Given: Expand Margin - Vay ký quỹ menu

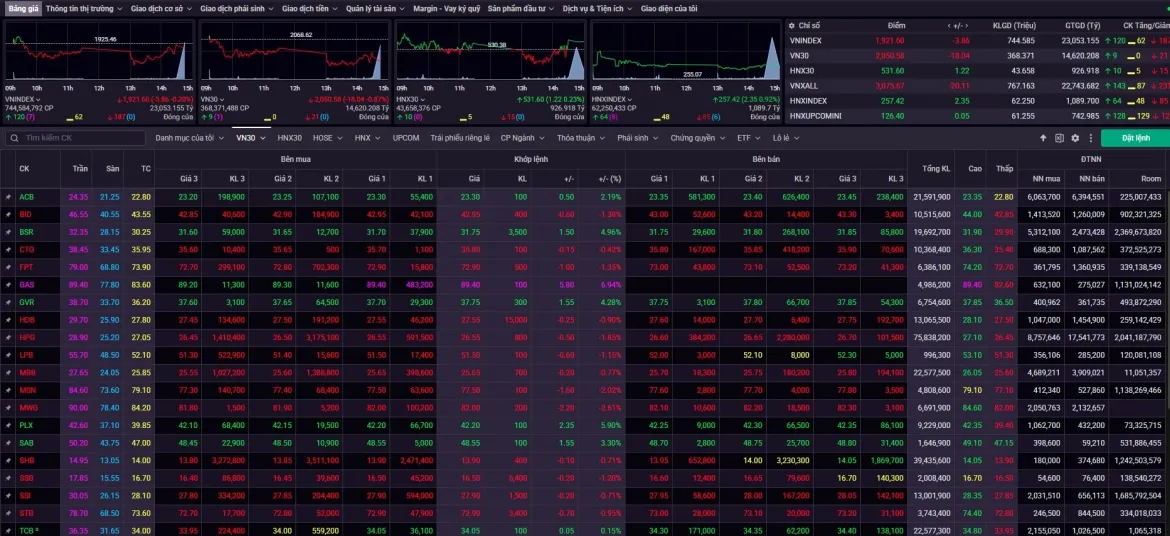Looking at the screenshot, I should (447, 9).
